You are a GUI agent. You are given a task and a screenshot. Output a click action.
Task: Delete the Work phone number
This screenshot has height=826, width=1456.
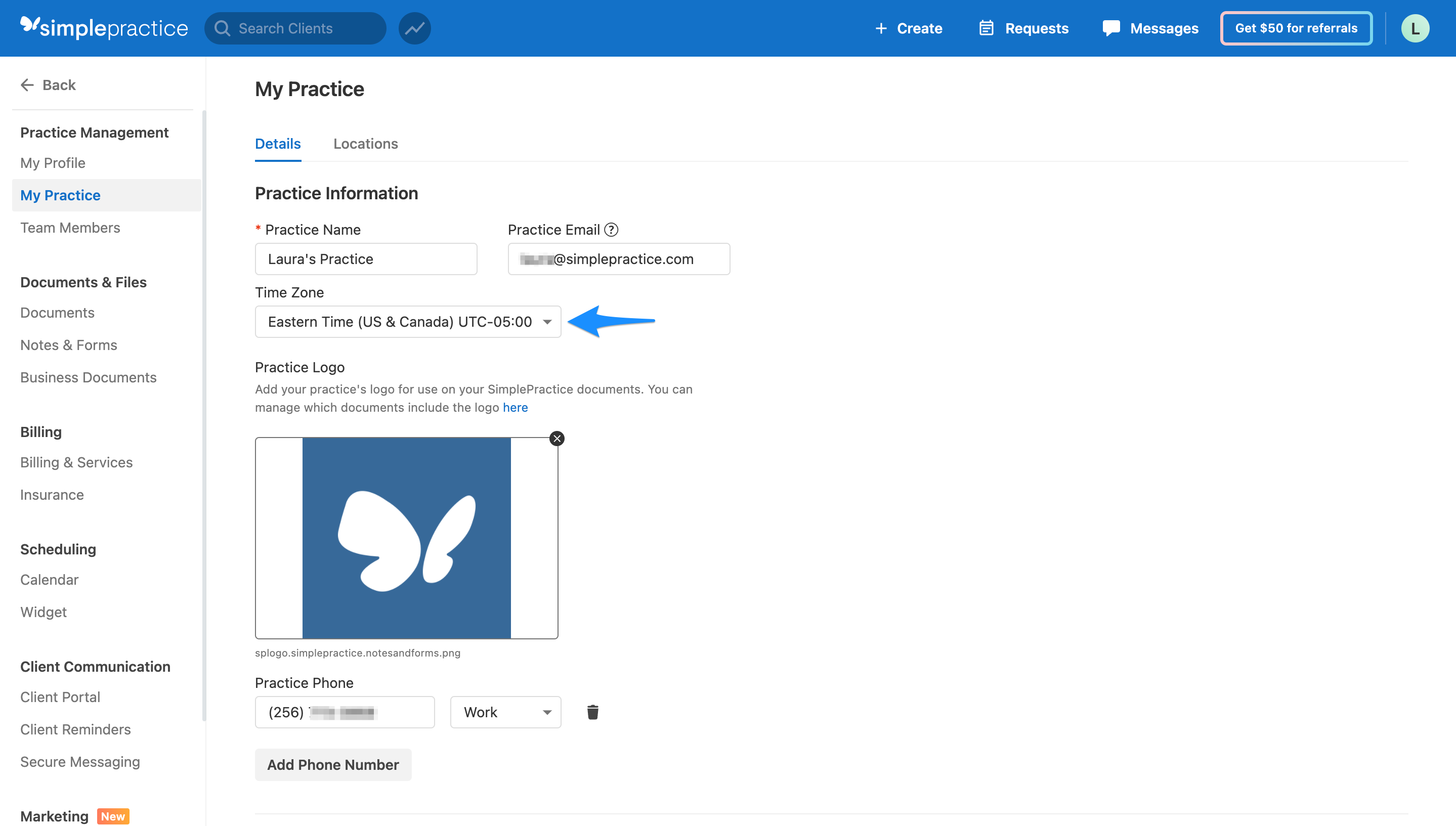(x=592, y=712)
